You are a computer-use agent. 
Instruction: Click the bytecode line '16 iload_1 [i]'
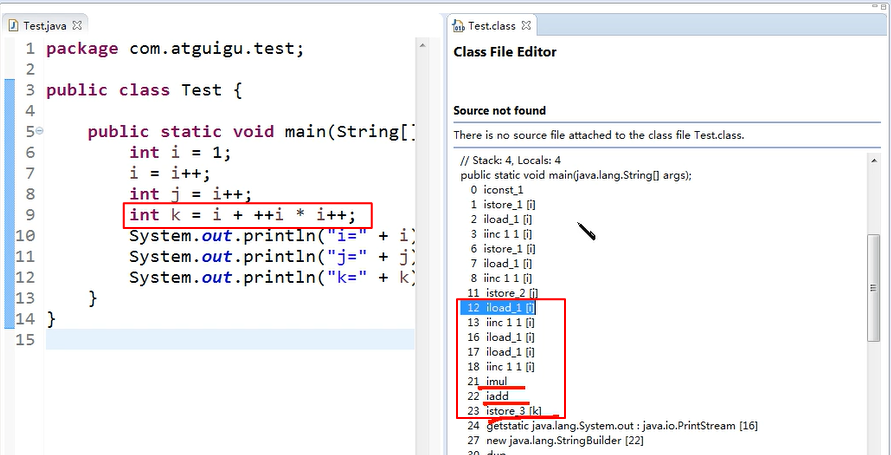click(x=501, y=337)
